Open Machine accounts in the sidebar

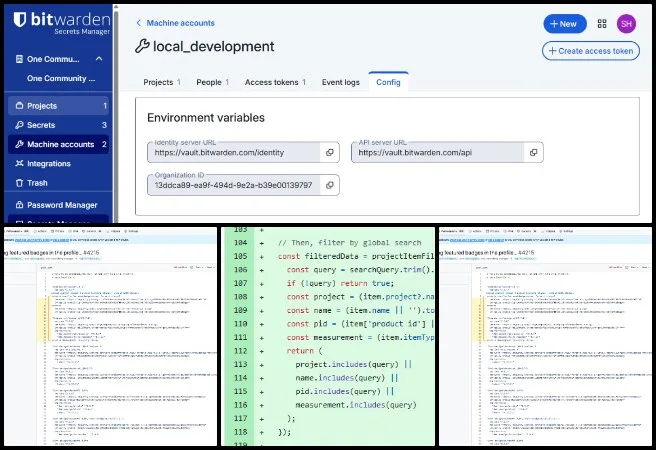click(x=58, y=144)
